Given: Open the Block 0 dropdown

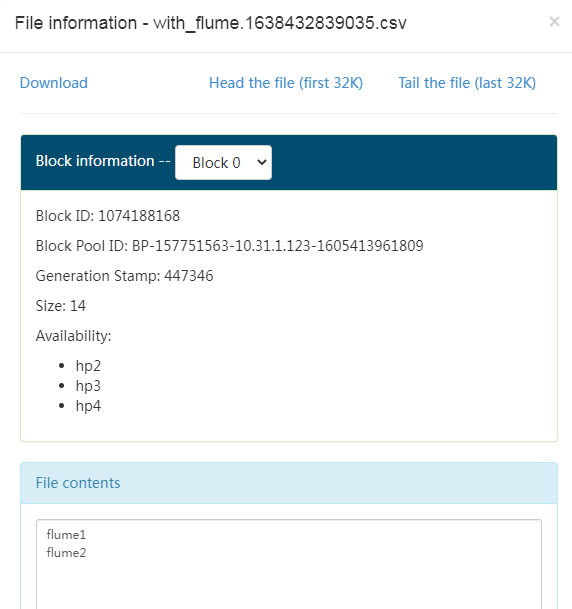Looking at the screenshot, I should (223, 162).
